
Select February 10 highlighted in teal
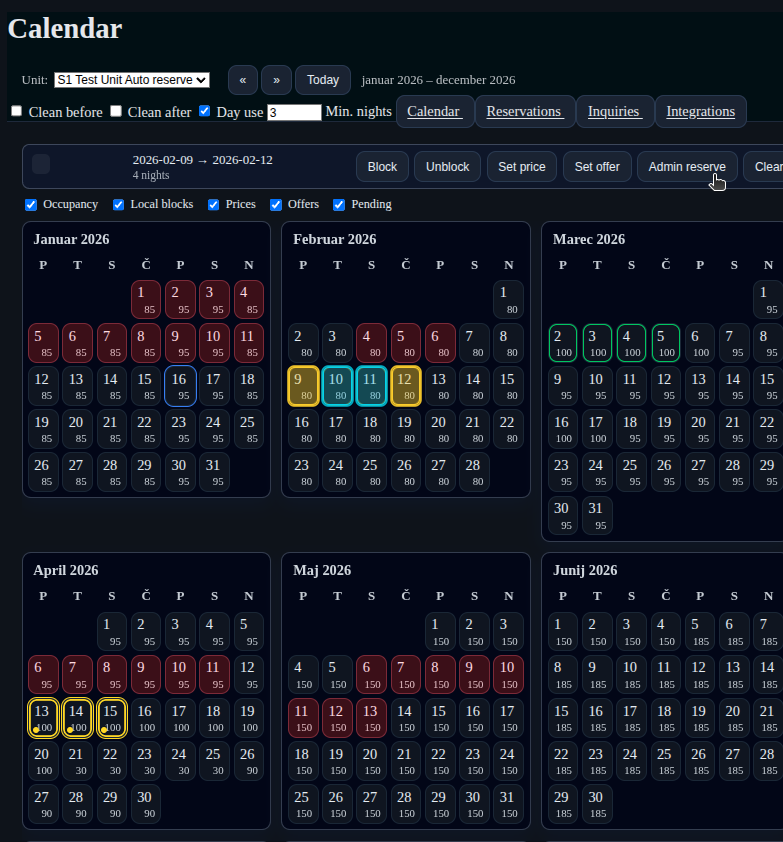338,385
